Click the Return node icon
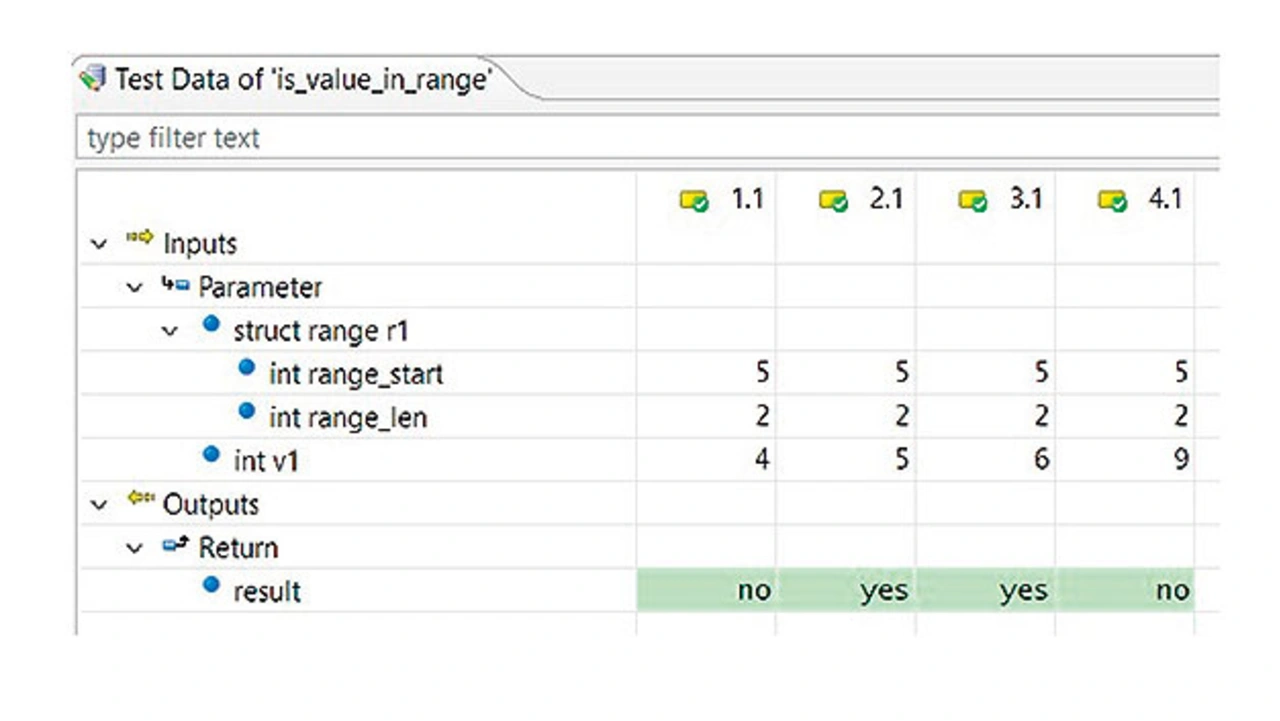The width and height of the screenshot is (1280, 721). pos(174,546)
